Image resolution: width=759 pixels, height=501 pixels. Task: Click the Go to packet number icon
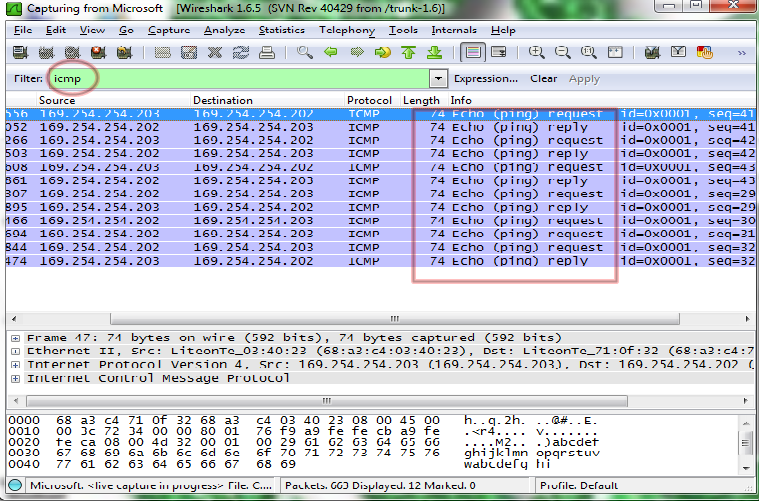(x=382, y=52)
